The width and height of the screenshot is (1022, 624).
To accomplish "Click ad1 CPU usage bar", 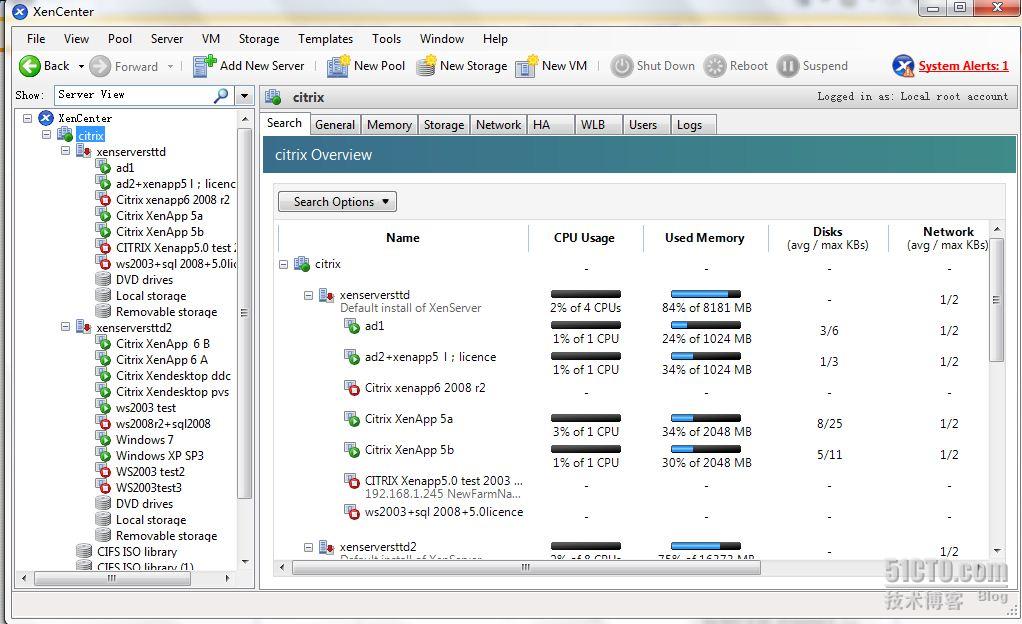I will [585, 325].
